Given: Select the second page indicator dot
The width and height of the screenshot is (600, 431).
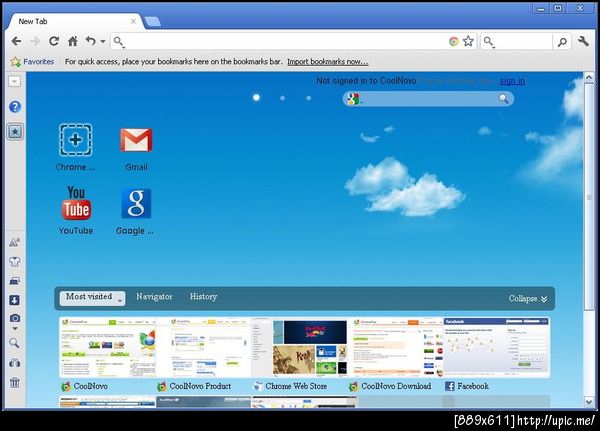Looking at the screenshot, I should tap(282, 98).
